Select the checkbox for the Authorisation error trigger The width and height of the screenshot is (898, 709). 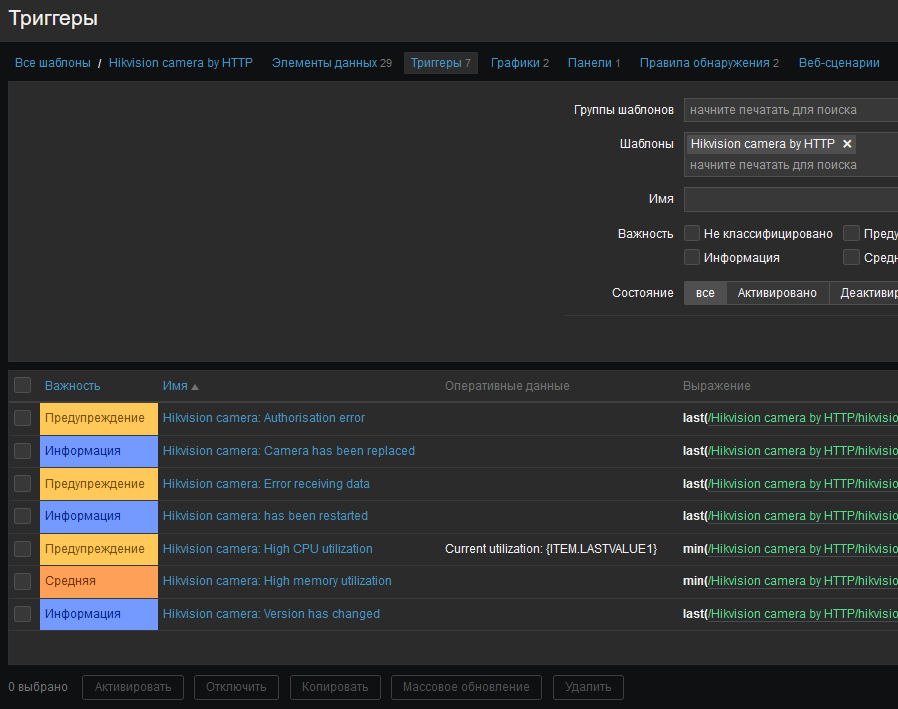23,418
